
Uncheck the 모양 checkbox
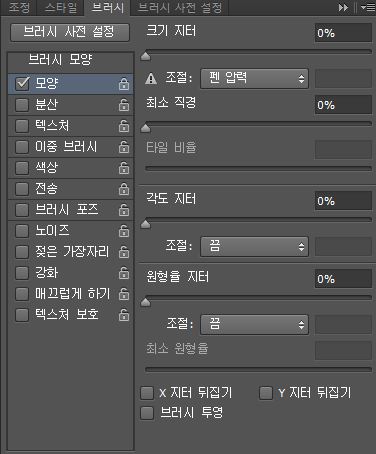[x=22, y=84]
